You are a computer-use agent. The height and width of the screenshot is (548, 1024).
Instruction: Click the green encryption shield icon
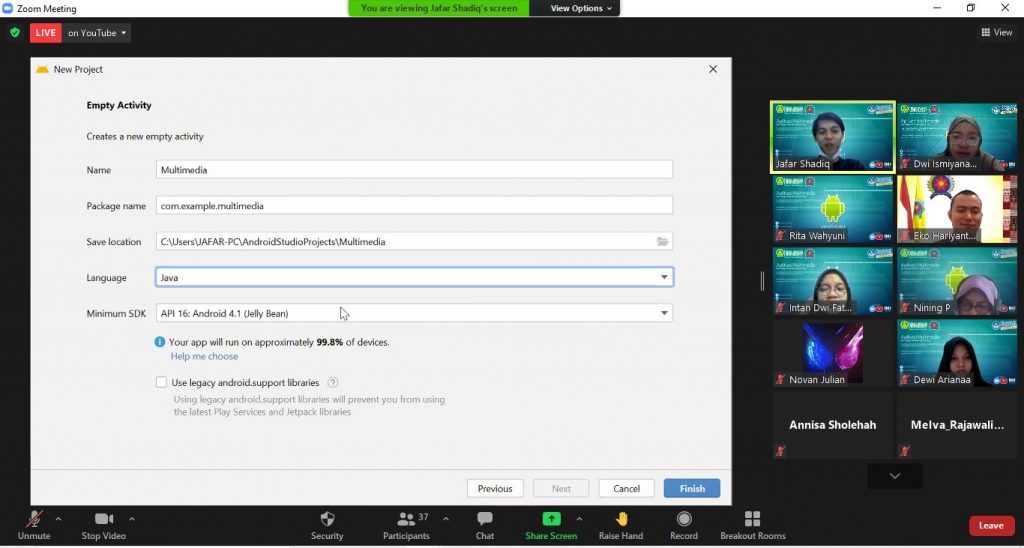click(15, 33)
